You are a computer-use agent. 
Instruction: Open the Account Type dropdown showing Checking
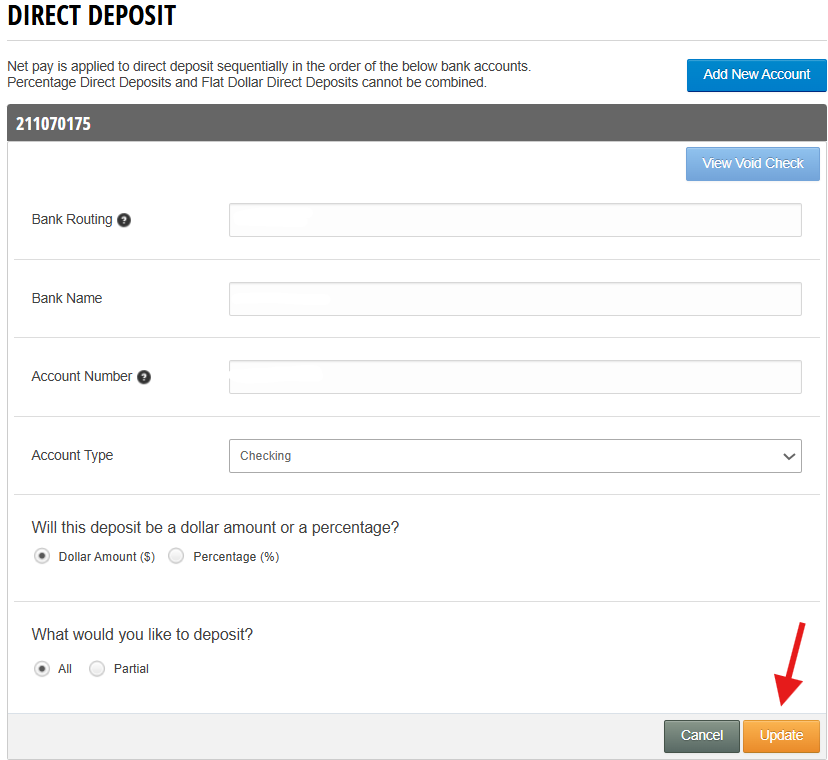515,456
